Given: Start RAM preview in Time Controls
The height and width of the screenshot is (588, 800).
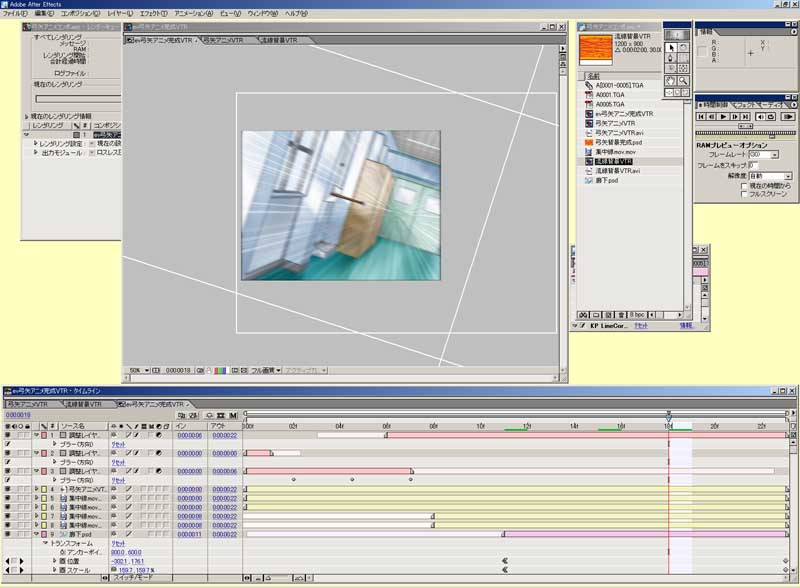Looking at the screenshot, I should pos(788,117).
